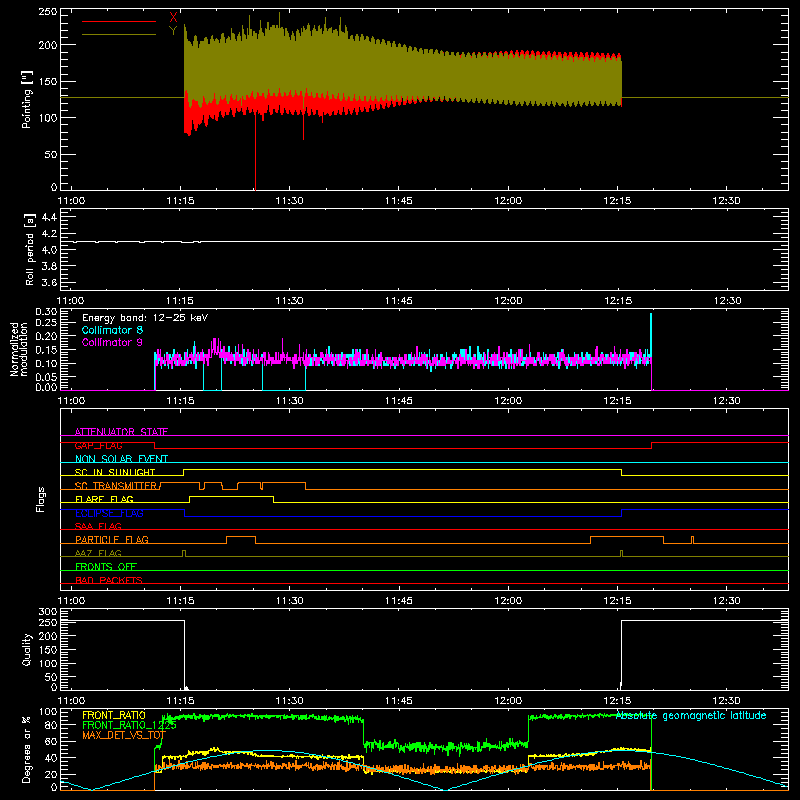Click the red downward spike near 11:25 in Pointing plot
The image size is (800, 800).
pyautogui.click(x=255, y=153)
